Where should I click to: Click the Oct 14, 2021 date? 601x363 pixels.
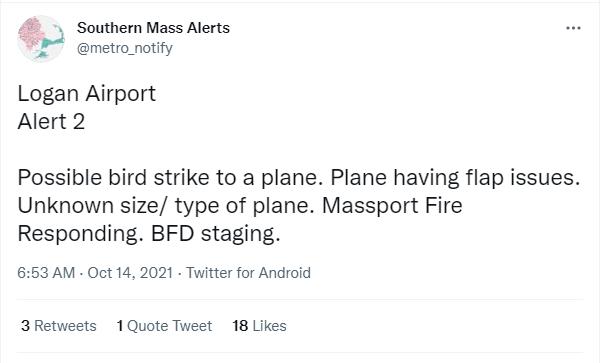(x=130, y=273)
